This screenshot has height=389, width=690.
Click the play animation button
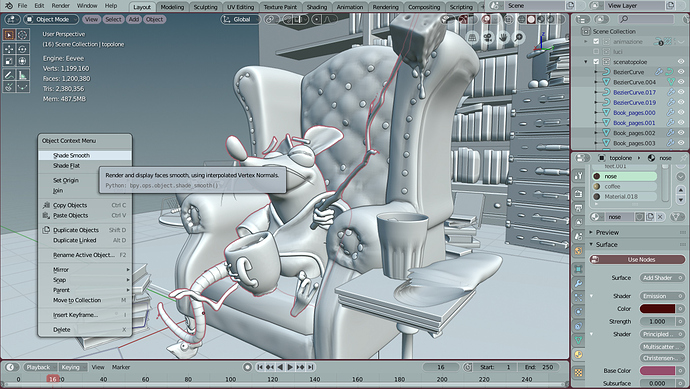(x=290, y=367)
